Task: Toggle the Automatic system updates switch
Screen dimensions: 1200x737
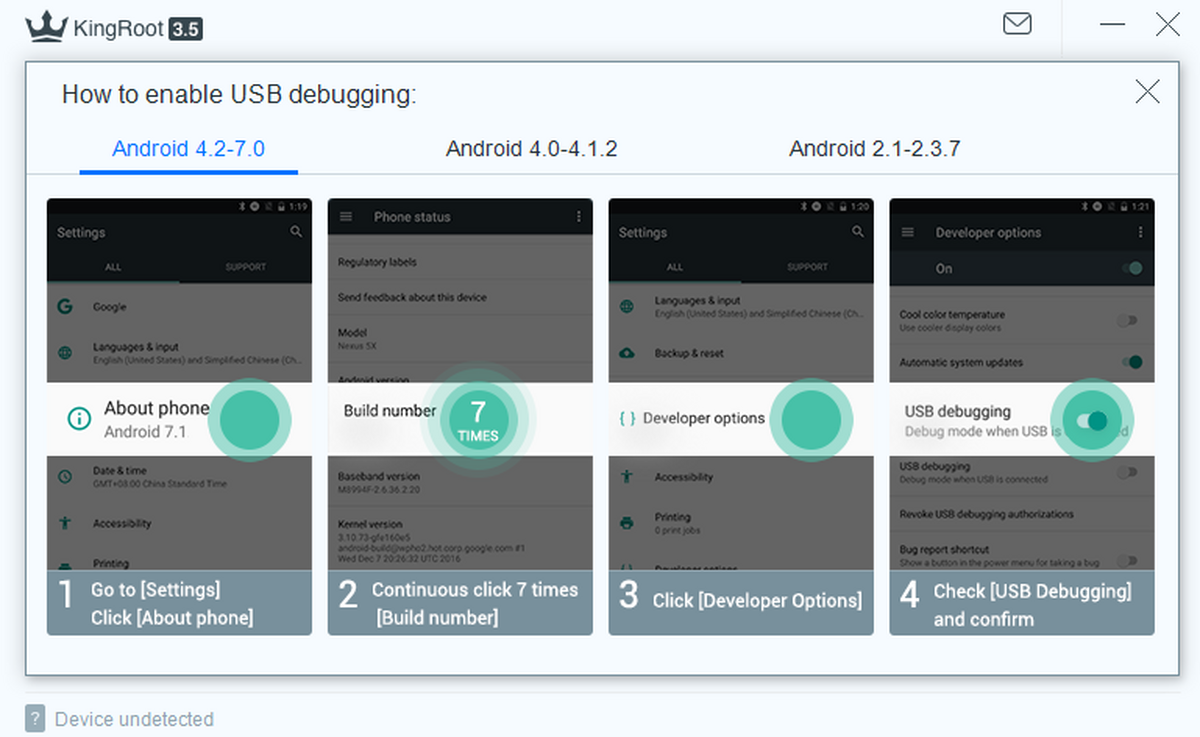Action: [1130, 362]
